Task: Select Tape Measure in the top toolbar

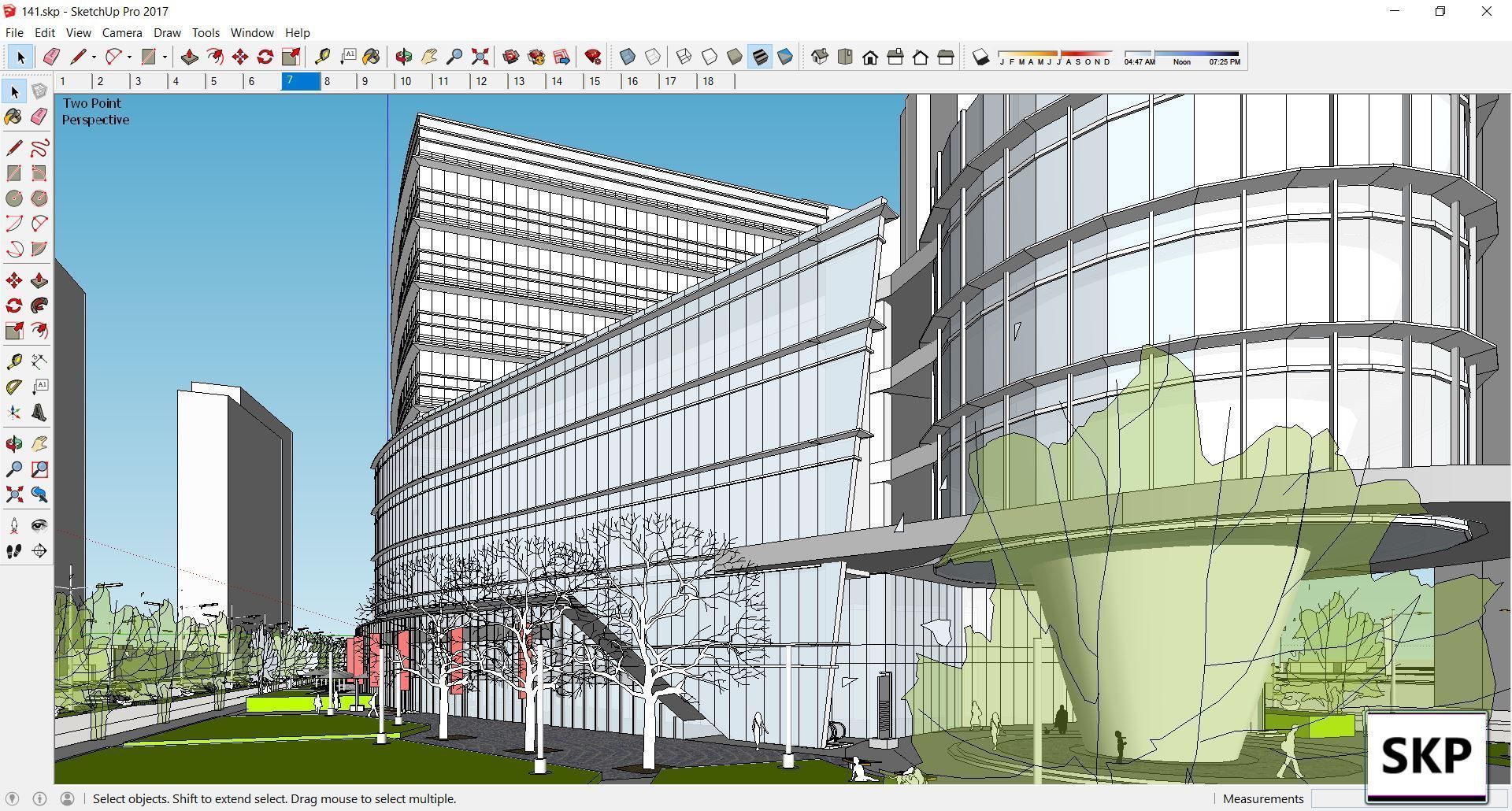Action: (321, 57)
